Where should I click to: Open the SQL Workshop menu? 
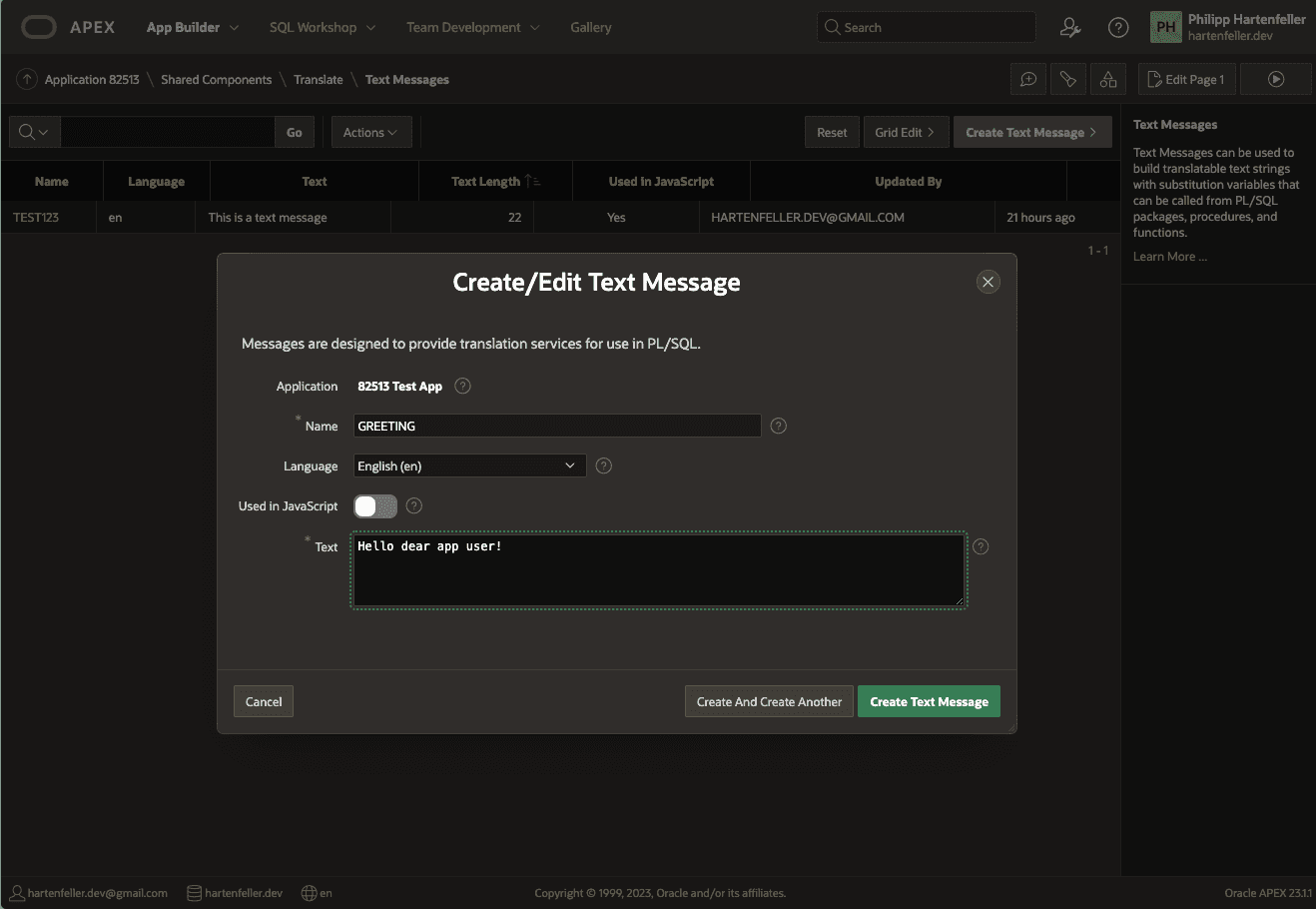pyautogui.click(x=322, y=27)
